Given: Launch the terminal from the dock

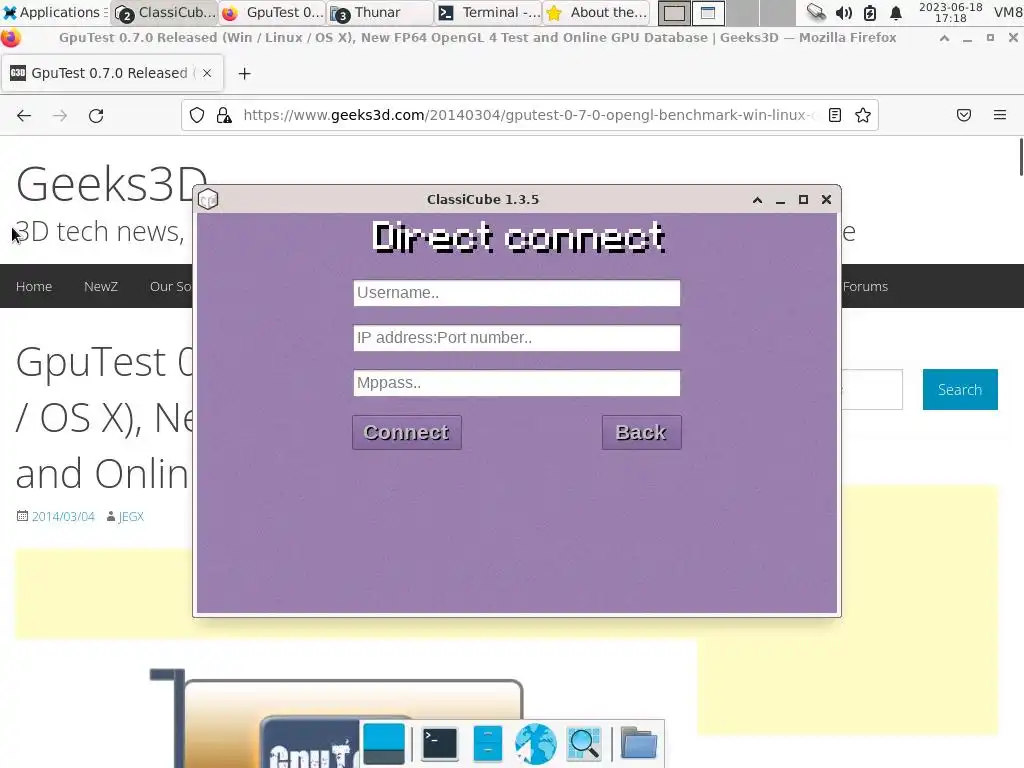Looking at the screenshot, I should pyautogui.click(x=440, y=744).
